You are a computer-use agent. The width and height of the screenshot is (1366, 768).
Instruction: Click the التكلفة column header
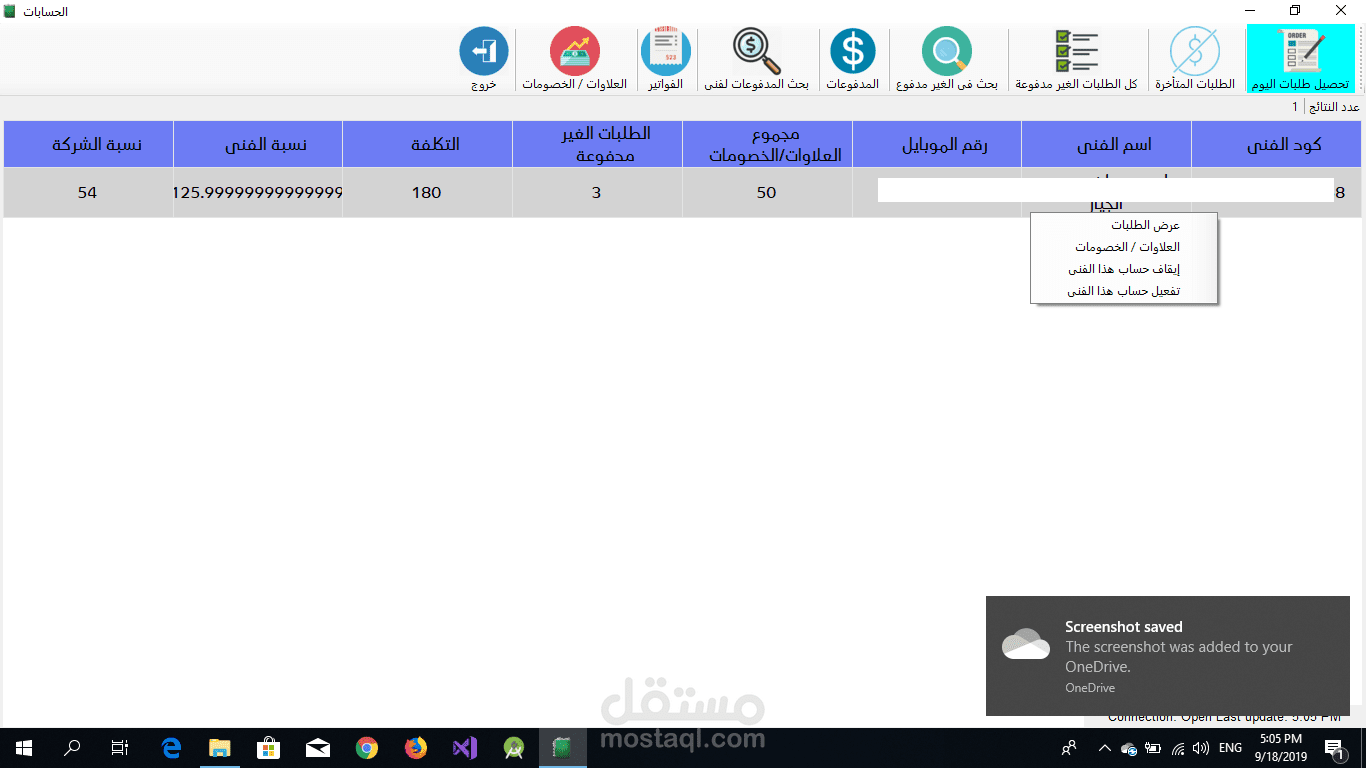coord(427,144)
